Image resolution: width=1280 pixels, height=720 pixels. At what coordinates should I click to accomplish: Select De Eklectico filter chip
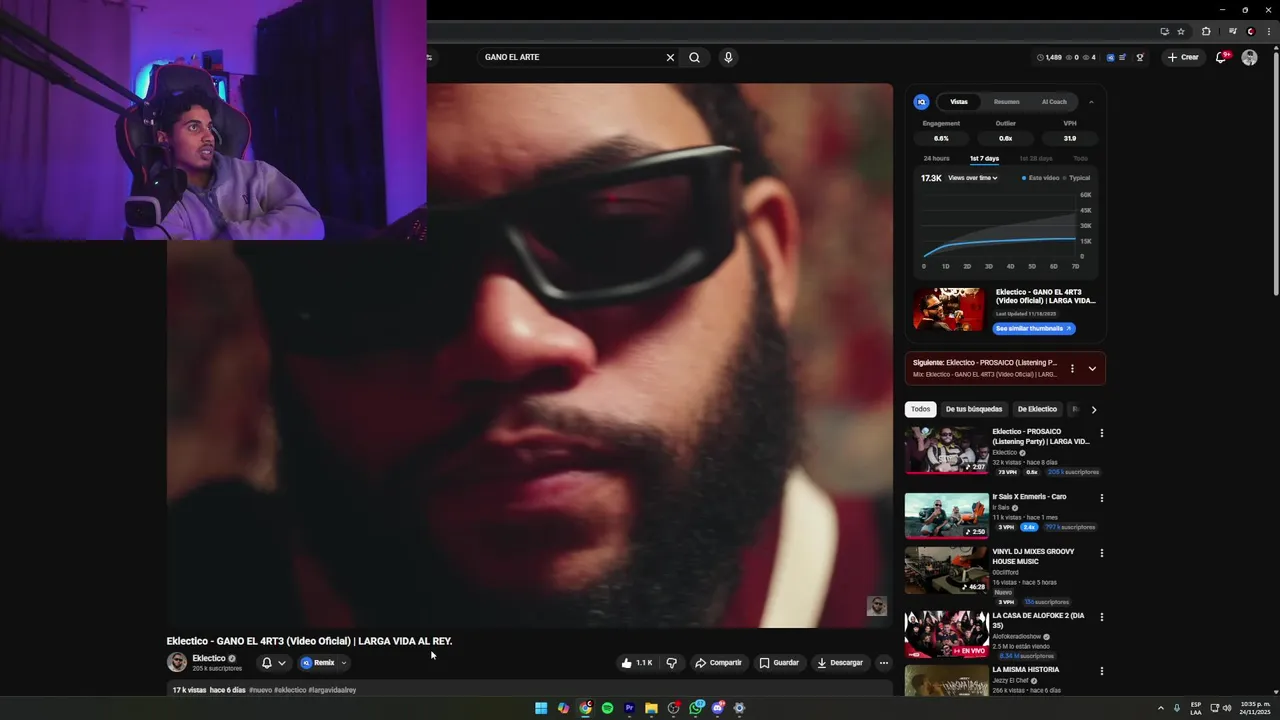1037,409
